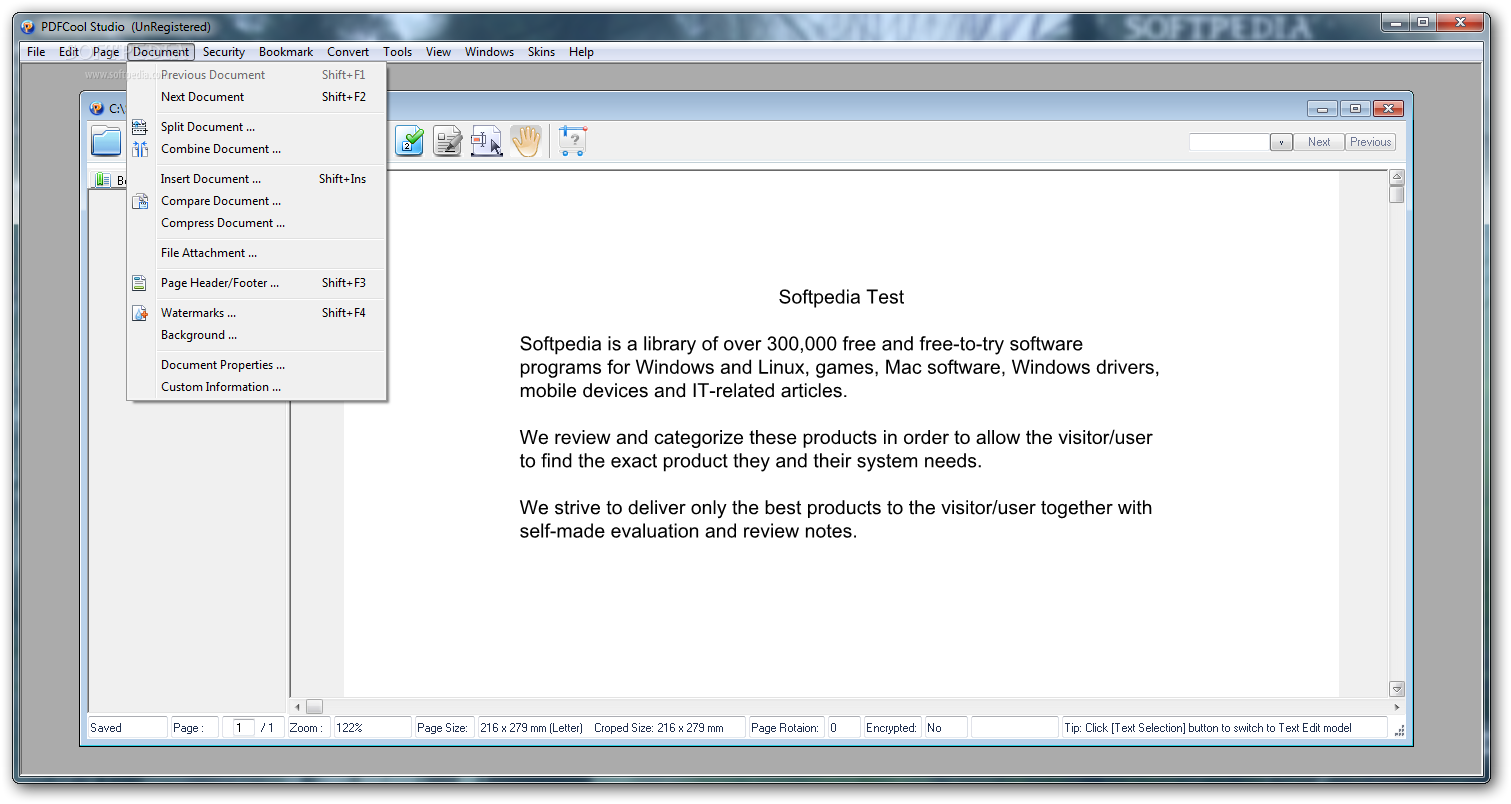Open the View menu
The image size is (1511, 804).
pos(438,52)
